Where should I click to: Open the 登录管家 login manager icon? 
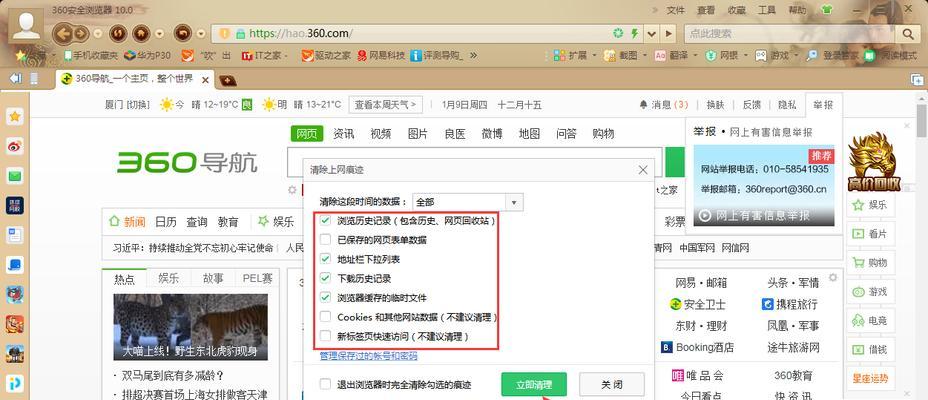(x=813, y=55)
